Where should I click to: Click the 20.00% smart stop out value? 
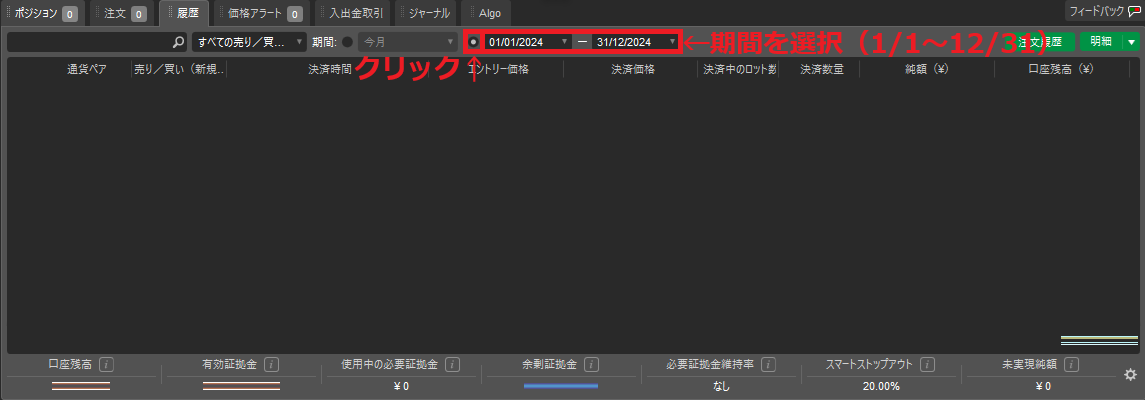(x=881, y=386)
